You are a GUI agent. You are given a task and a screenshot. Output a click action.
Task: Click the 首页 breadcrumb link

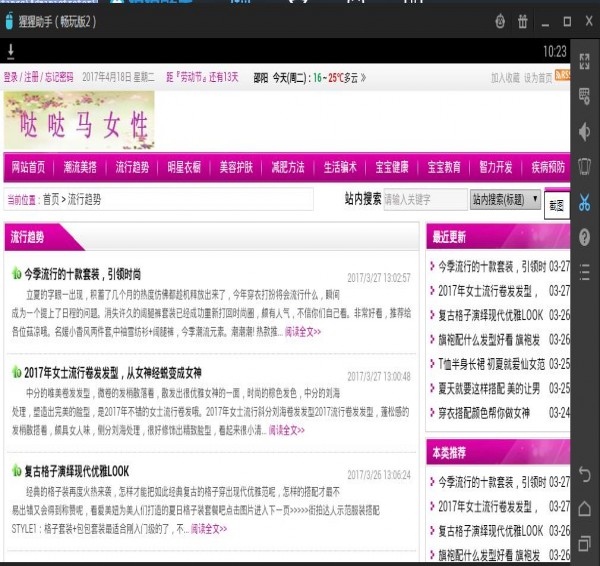[51, 199]
